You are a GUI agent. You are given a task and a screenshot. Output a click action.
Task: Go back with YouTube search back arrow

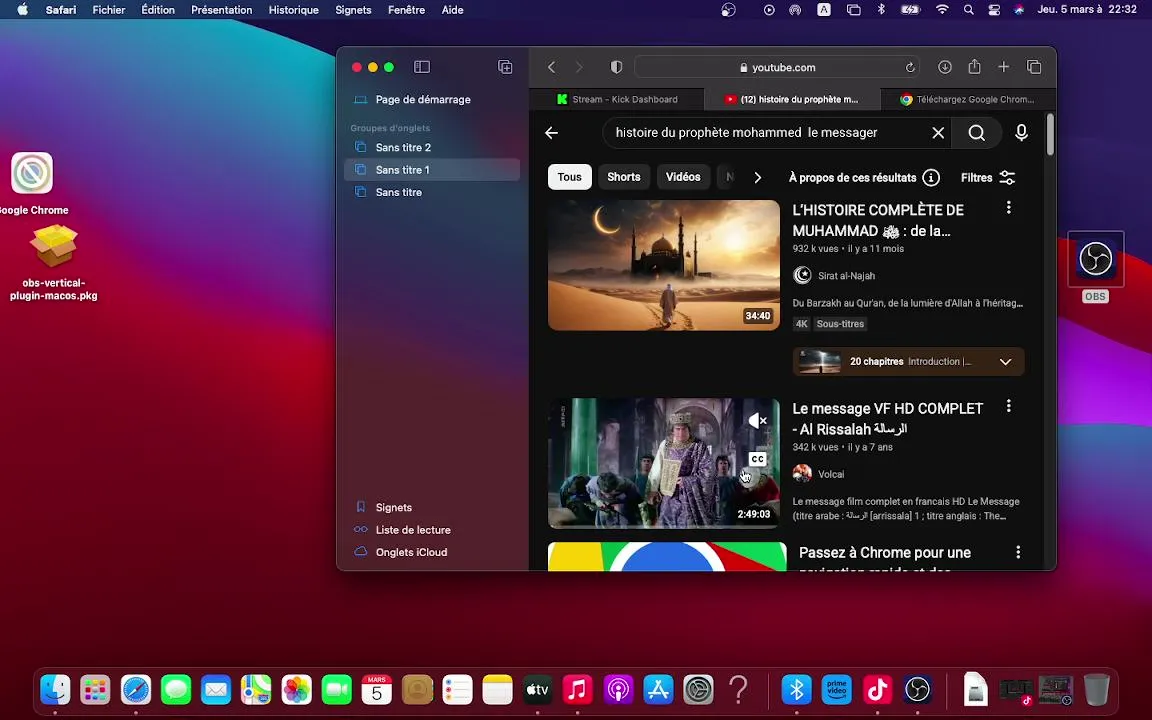point(552,132)
